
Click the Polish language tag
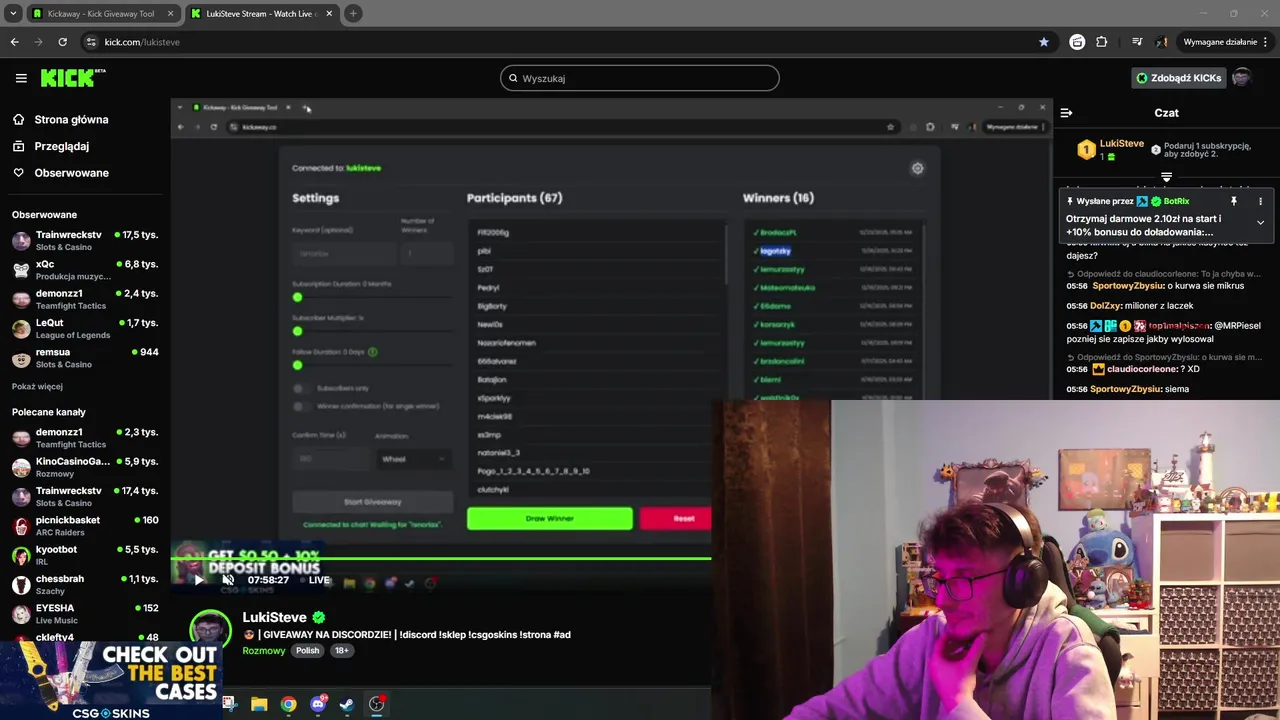307,650
